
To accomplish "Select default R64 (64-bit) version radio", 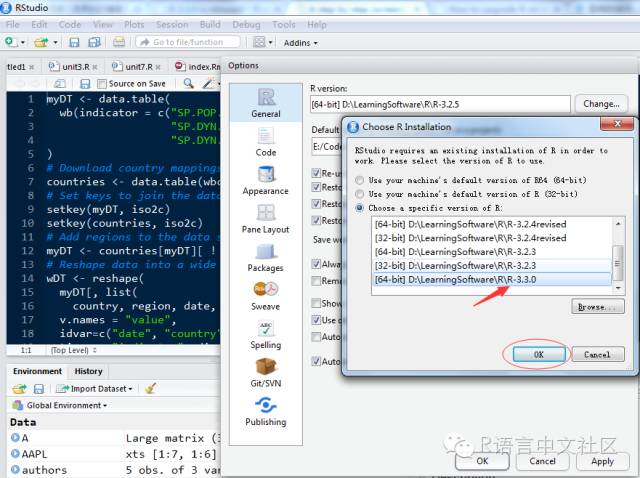I will pyautogui.click(x=360, y=180).
